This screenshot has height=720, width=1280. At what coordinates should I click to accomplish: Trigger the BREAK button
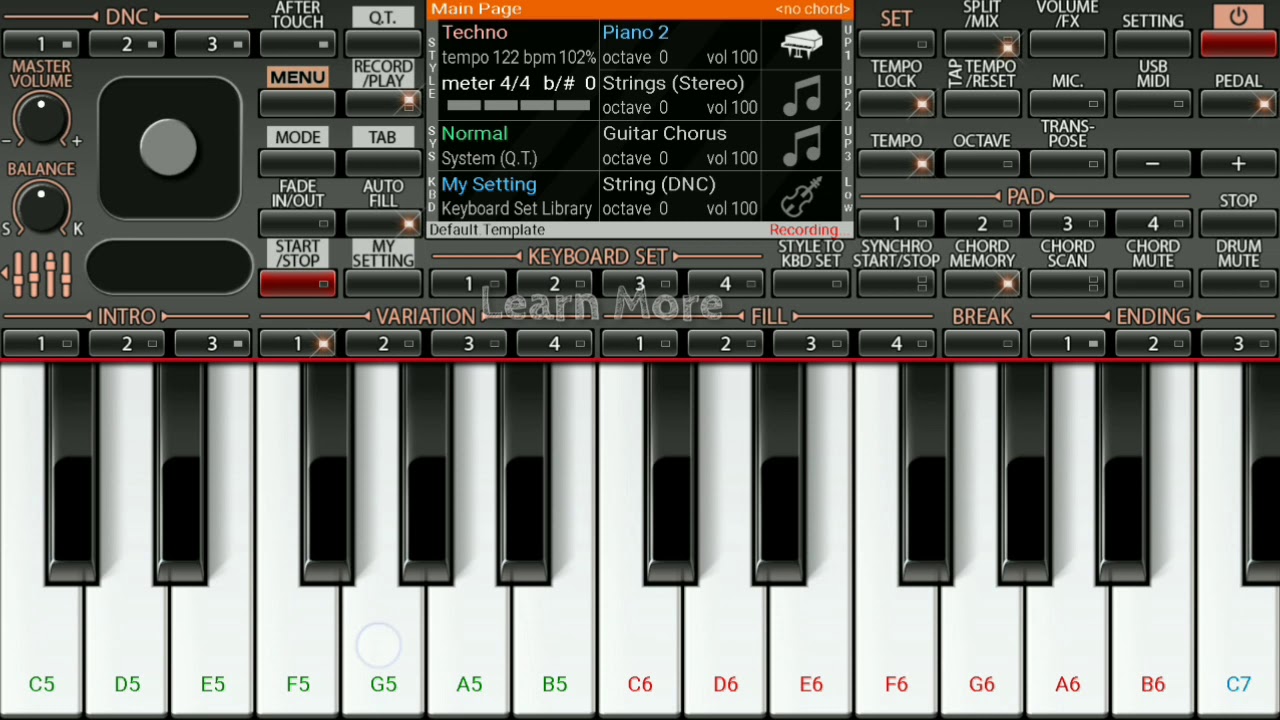click(x=982, y=343)
